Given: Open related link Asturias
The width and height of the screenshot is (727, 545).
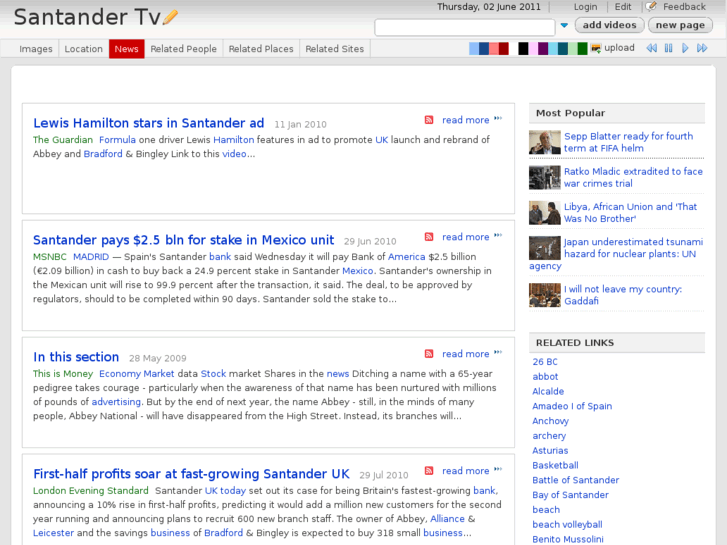Looking at the screenshot, I should point(550,450).
